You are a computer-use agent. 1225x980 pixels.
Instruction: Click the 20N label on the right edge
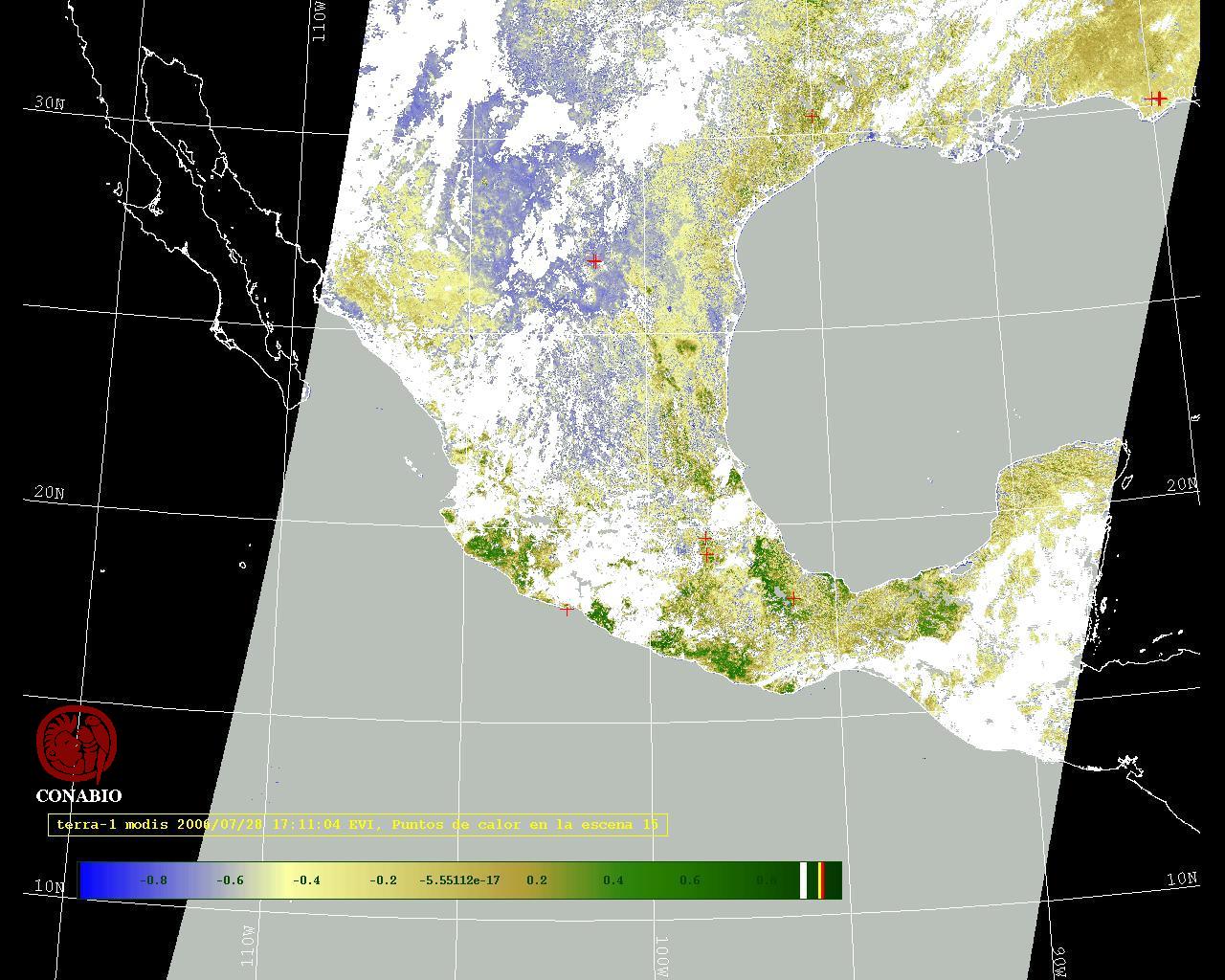(1182, 485)
